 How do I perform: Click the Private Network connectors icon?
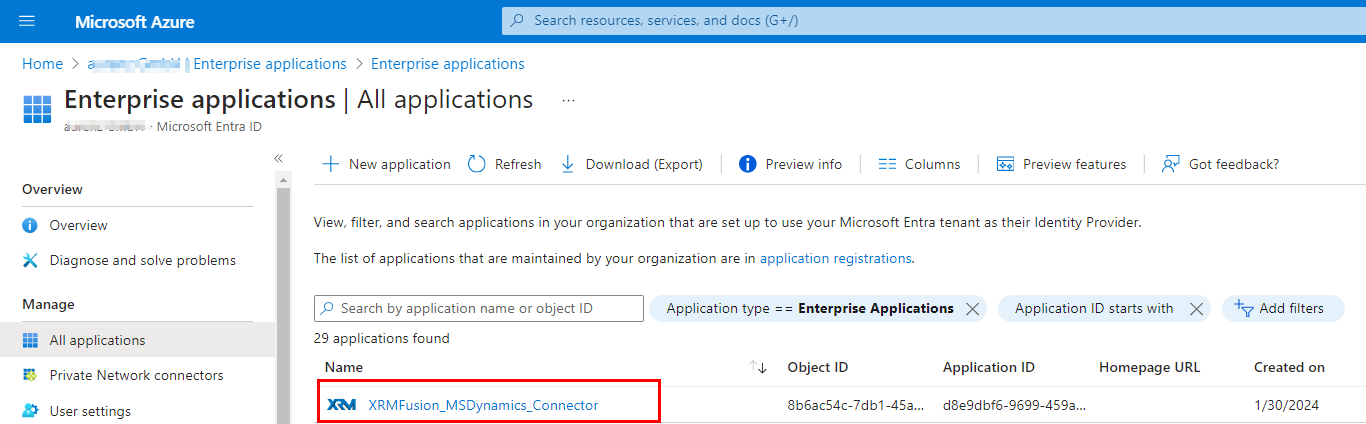30,375
